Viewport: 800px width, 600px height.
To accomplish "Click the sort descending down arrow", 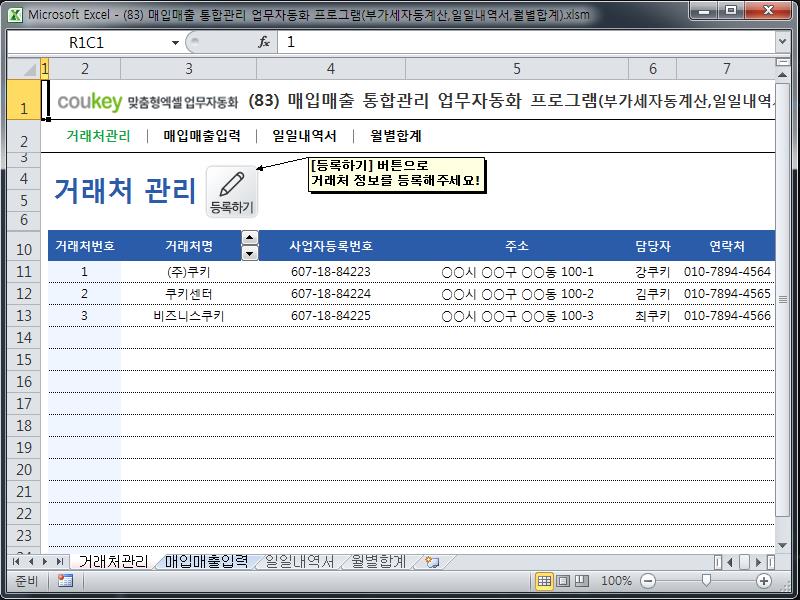I will pos(249,253).
